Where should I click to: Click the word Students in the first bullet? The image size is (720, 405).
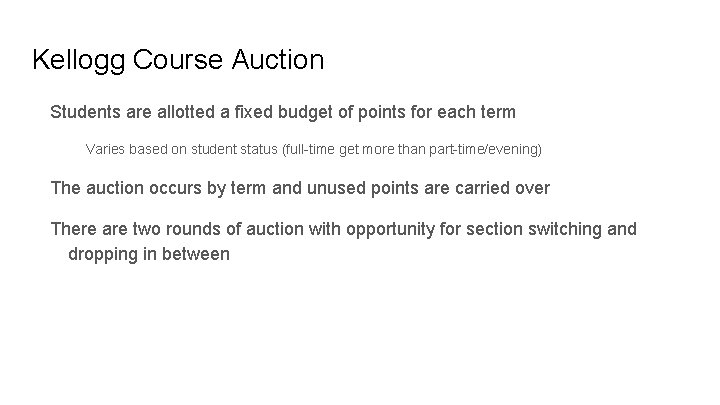pyautogui.click(x=85, y=112)
